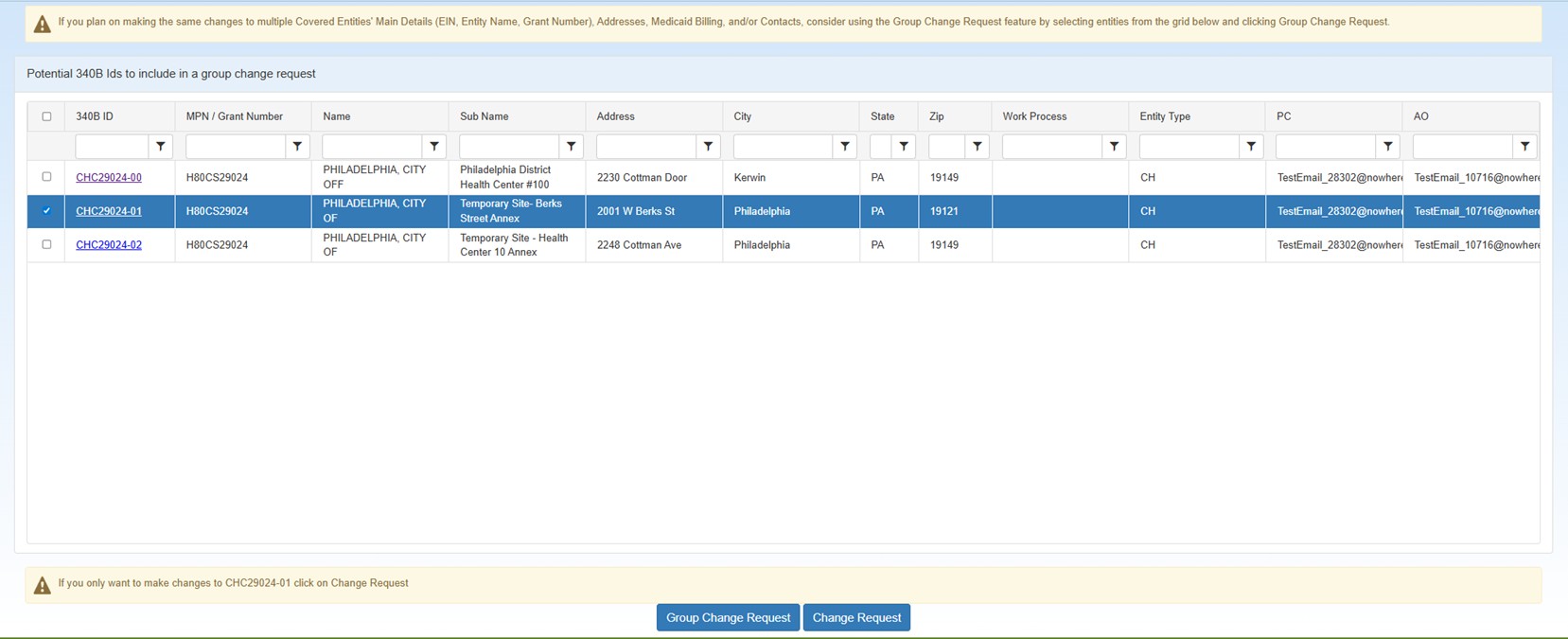This screenshot has height=639, width=1568.
Task: Open the CHC29024-02 link
Action: [x=109, y=245]
